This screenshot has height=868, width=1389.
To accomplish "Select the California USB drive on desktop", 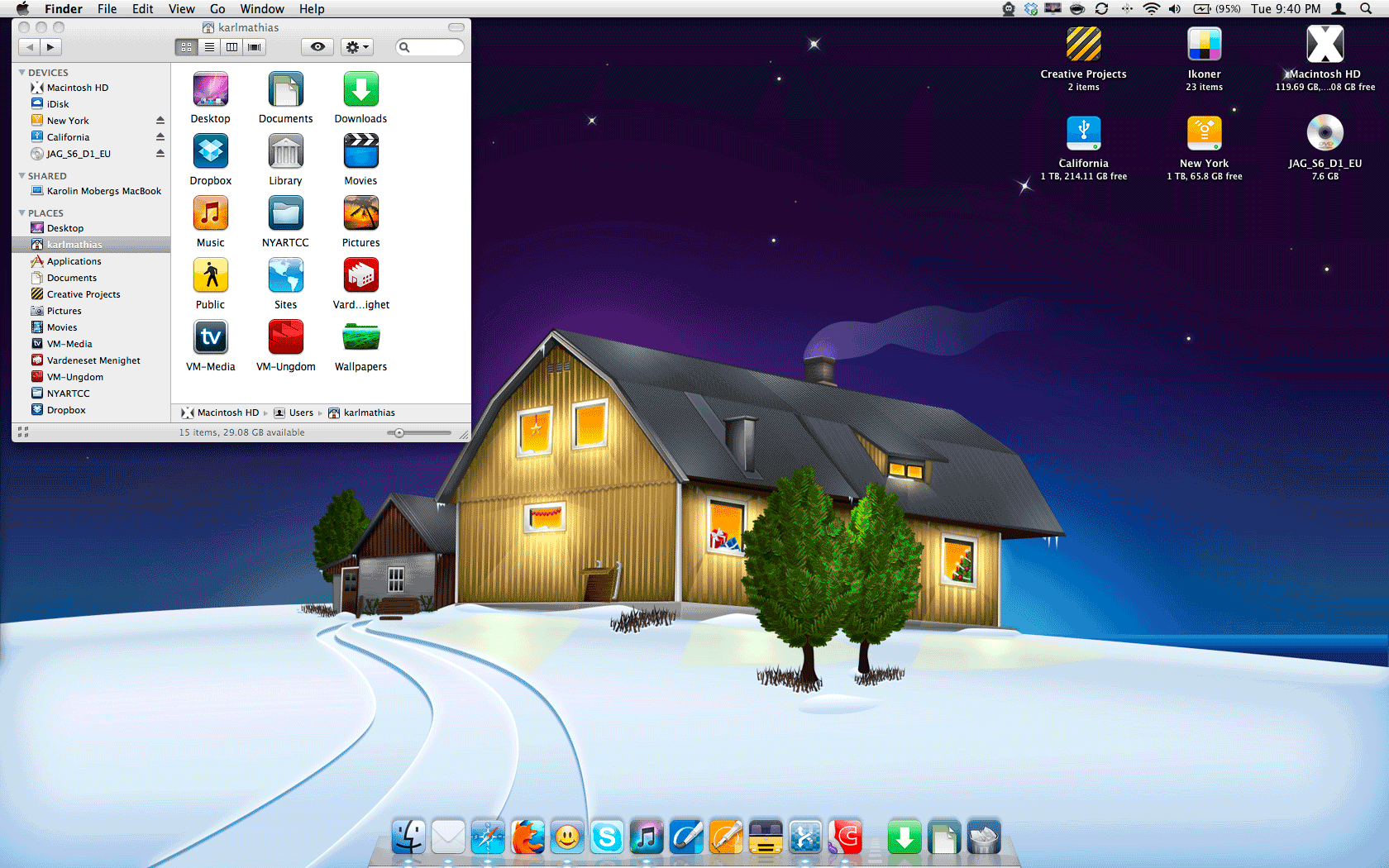I will (1083, 133).
